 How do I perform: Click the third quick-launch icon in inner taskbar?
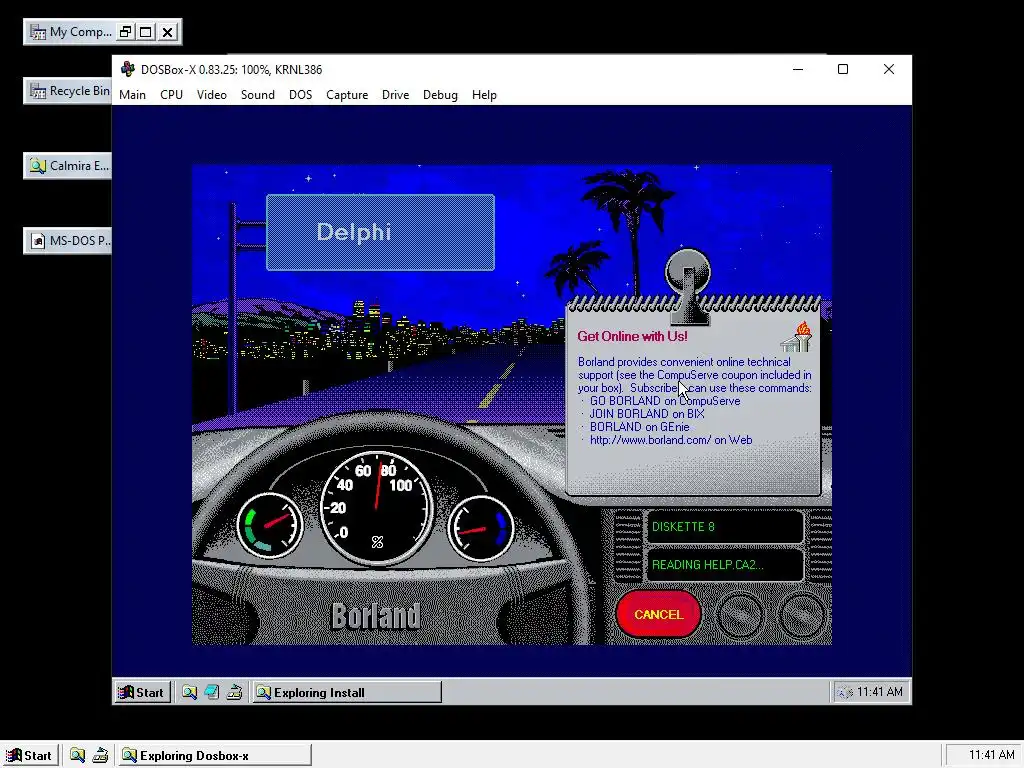point(234,692)
